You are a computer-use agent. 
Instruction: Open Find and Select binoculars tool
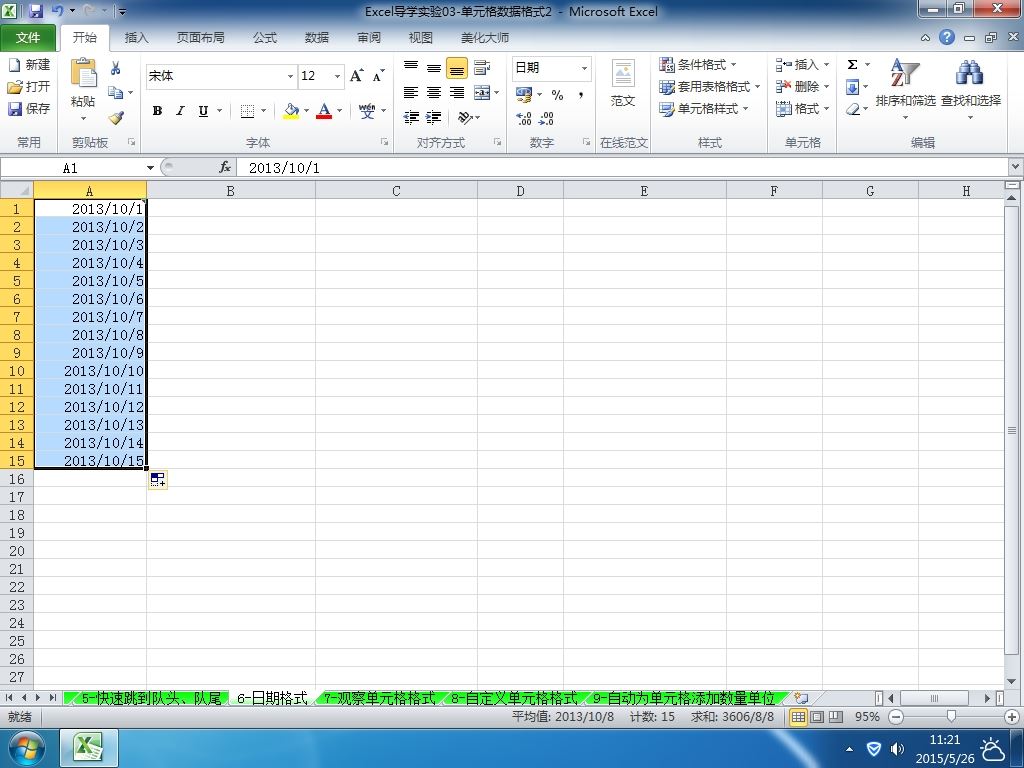click(x=970, y=89)
